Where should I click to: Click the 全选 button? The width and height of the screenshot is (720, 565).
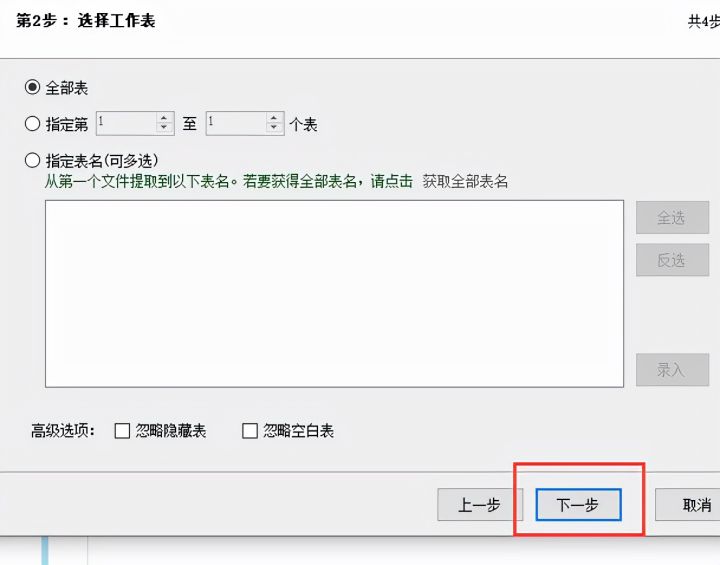click(672, 217)
